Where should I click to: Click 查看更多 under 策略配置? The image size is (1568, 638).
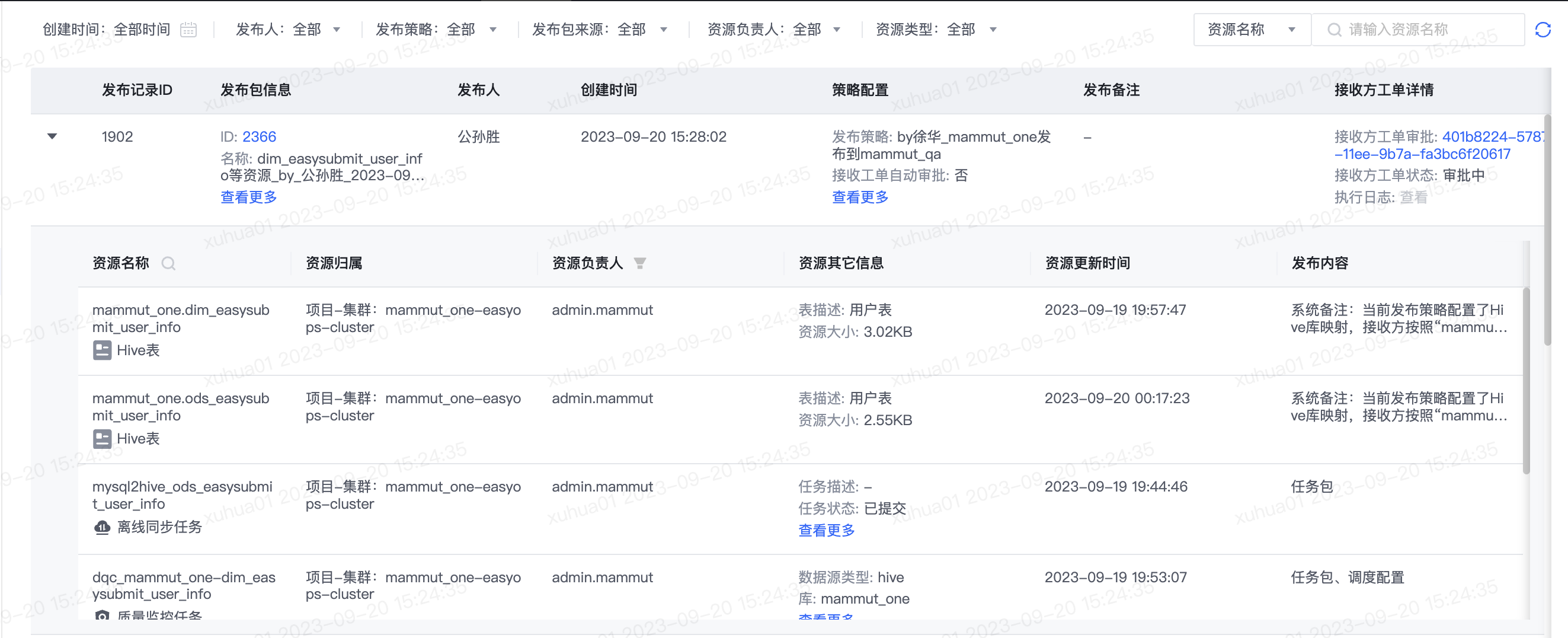tap(860, 197)
